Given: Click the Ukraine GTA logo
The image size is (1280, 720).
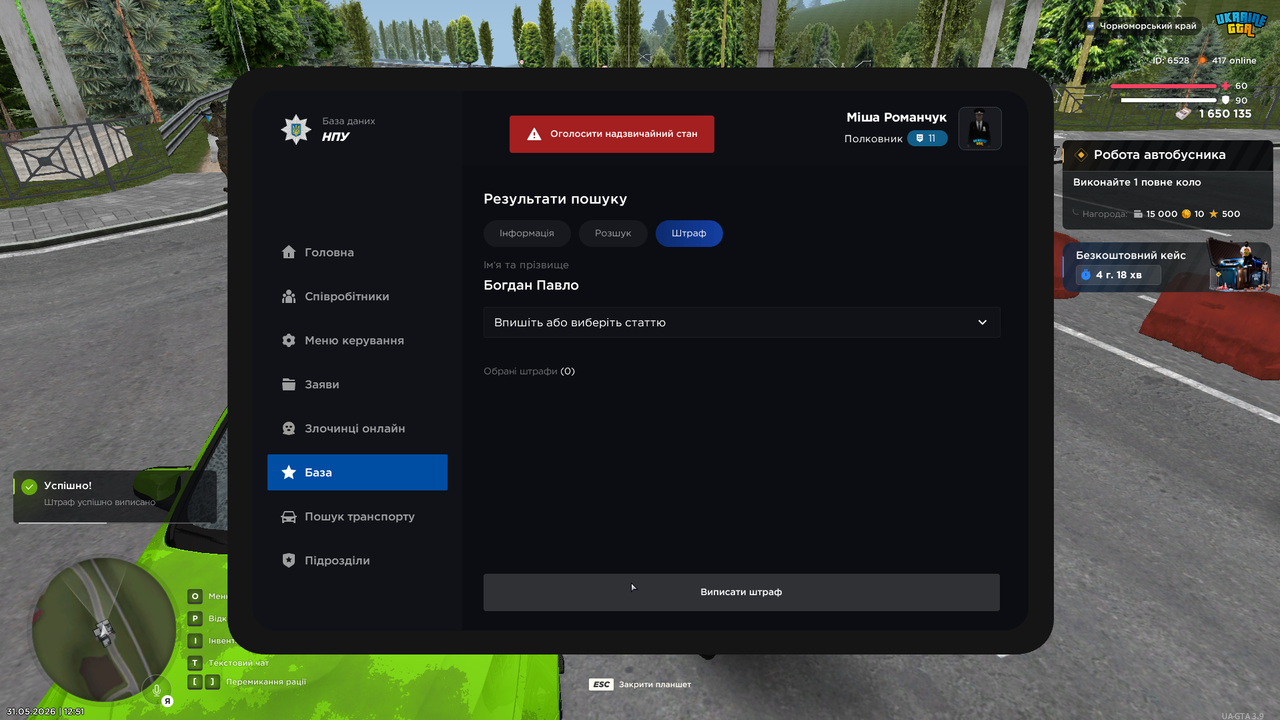Looking at the screenshot, I should (x=1240, y=24).
